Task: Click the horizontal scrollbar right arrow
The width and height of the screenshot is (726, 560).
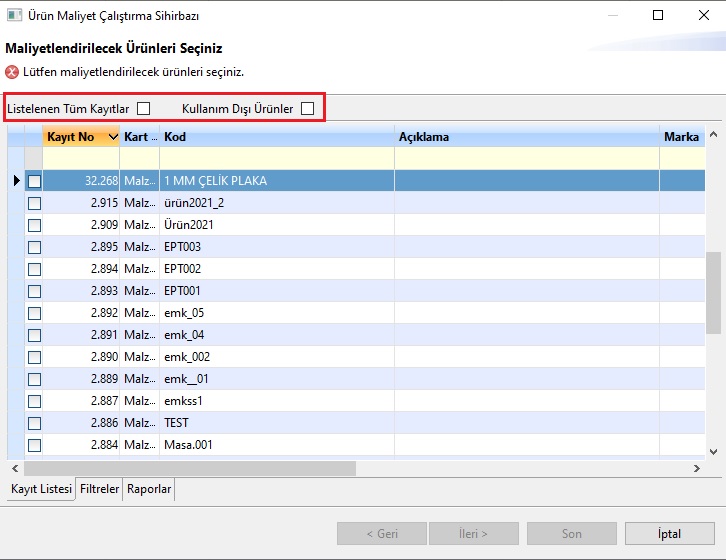Action: coord(697,468)
